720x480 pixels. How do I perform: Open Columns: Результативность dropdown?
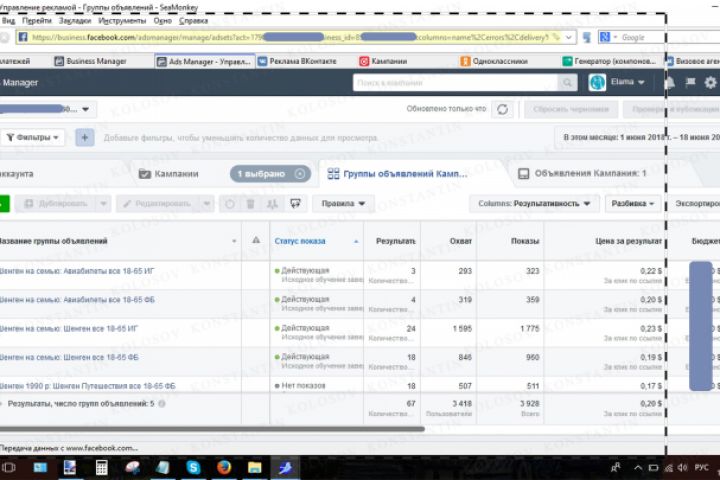point(534,203)
